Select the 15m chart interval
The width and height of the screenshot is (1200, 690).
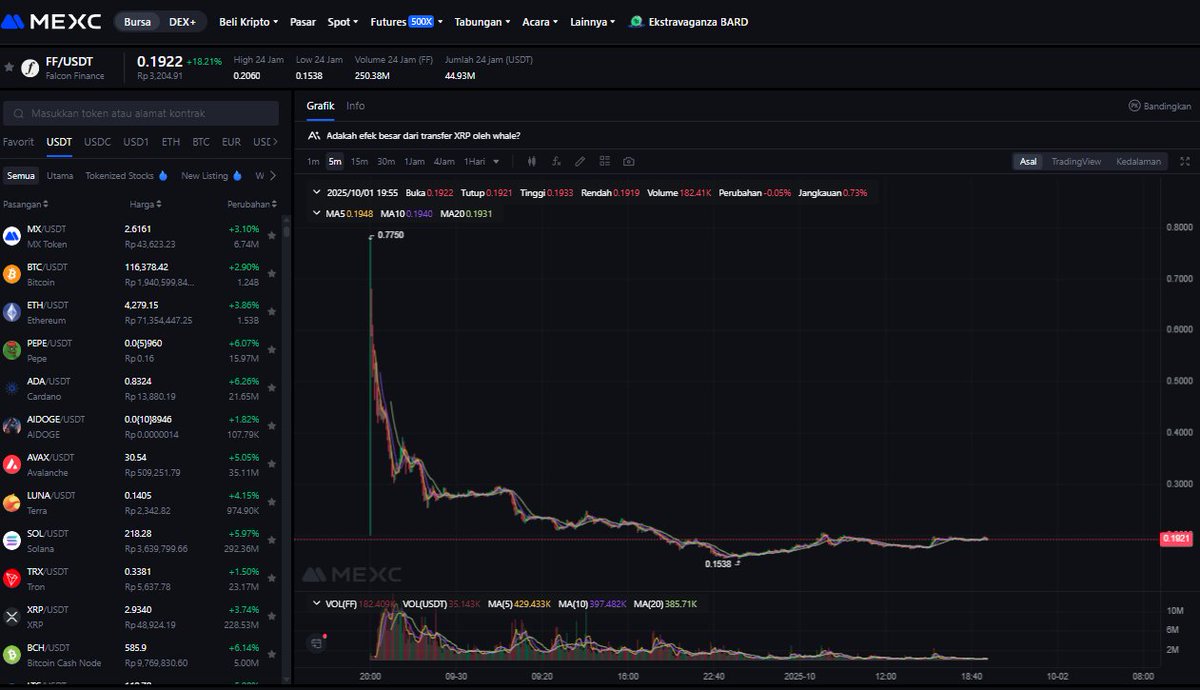pyautogui.click(x=359, y=161)
